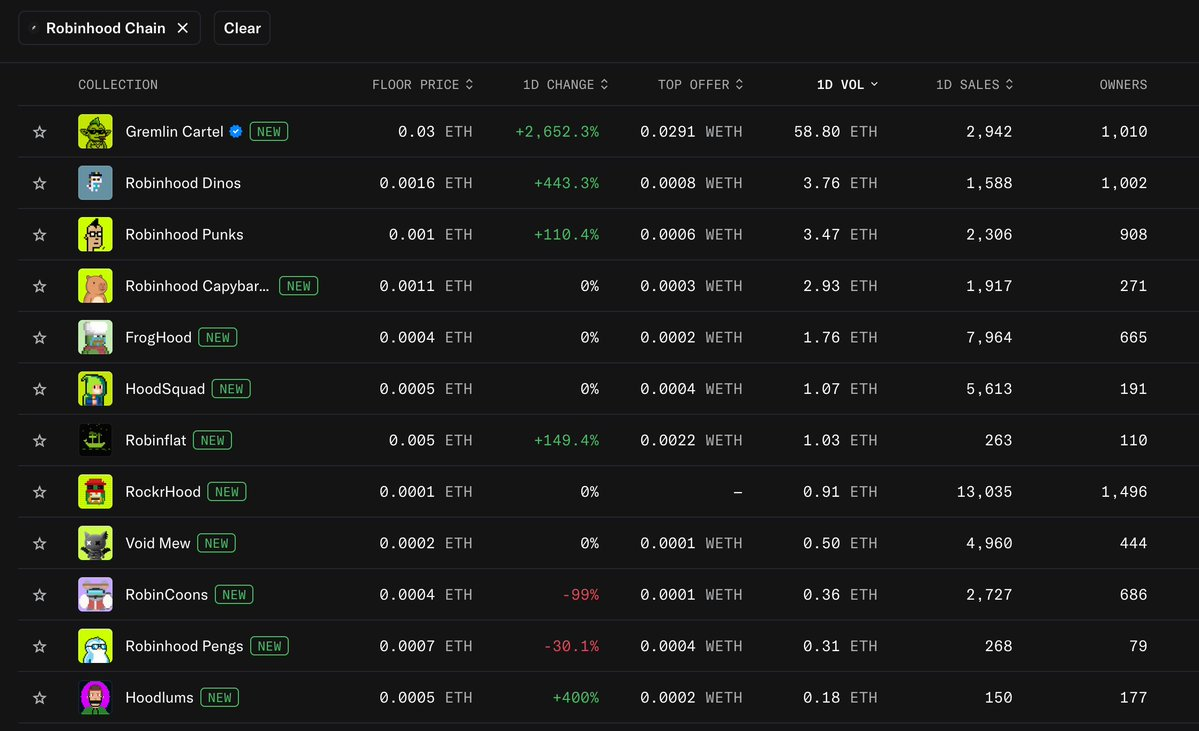Open the Robinhood Pengs penguin avatar
This screenshot has height=731, width=1199.
pos(95,646)
